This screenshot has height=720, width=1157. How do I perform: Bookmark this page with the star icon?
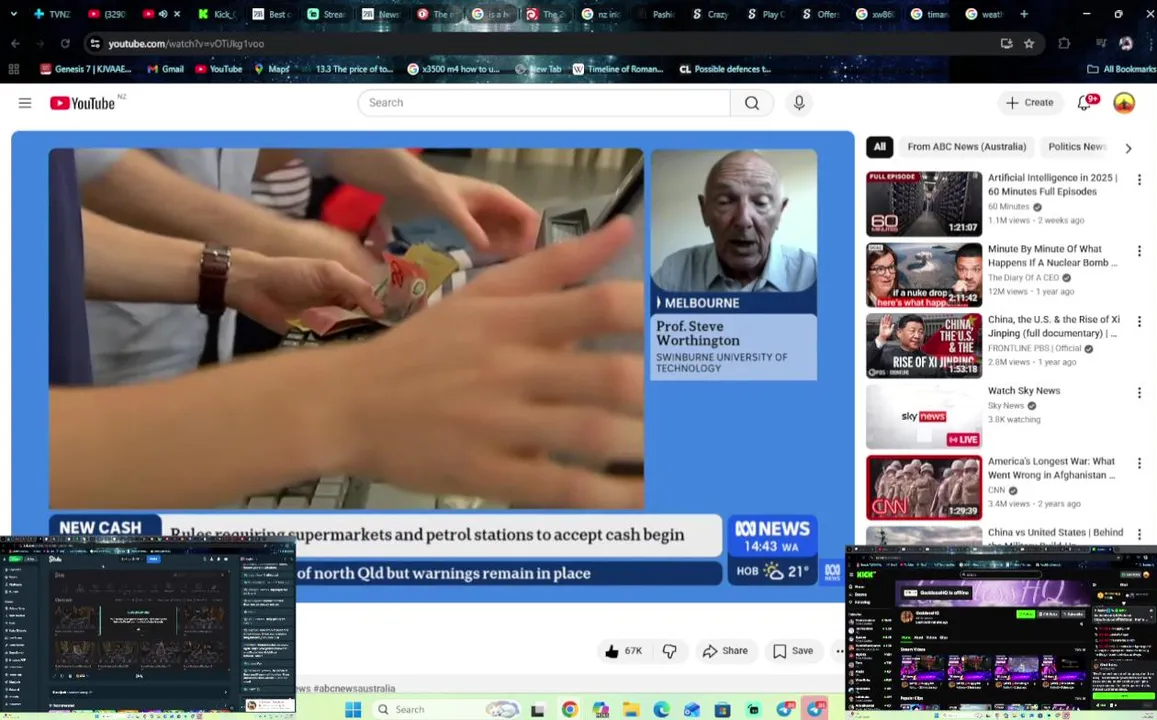pos(1029,44)
